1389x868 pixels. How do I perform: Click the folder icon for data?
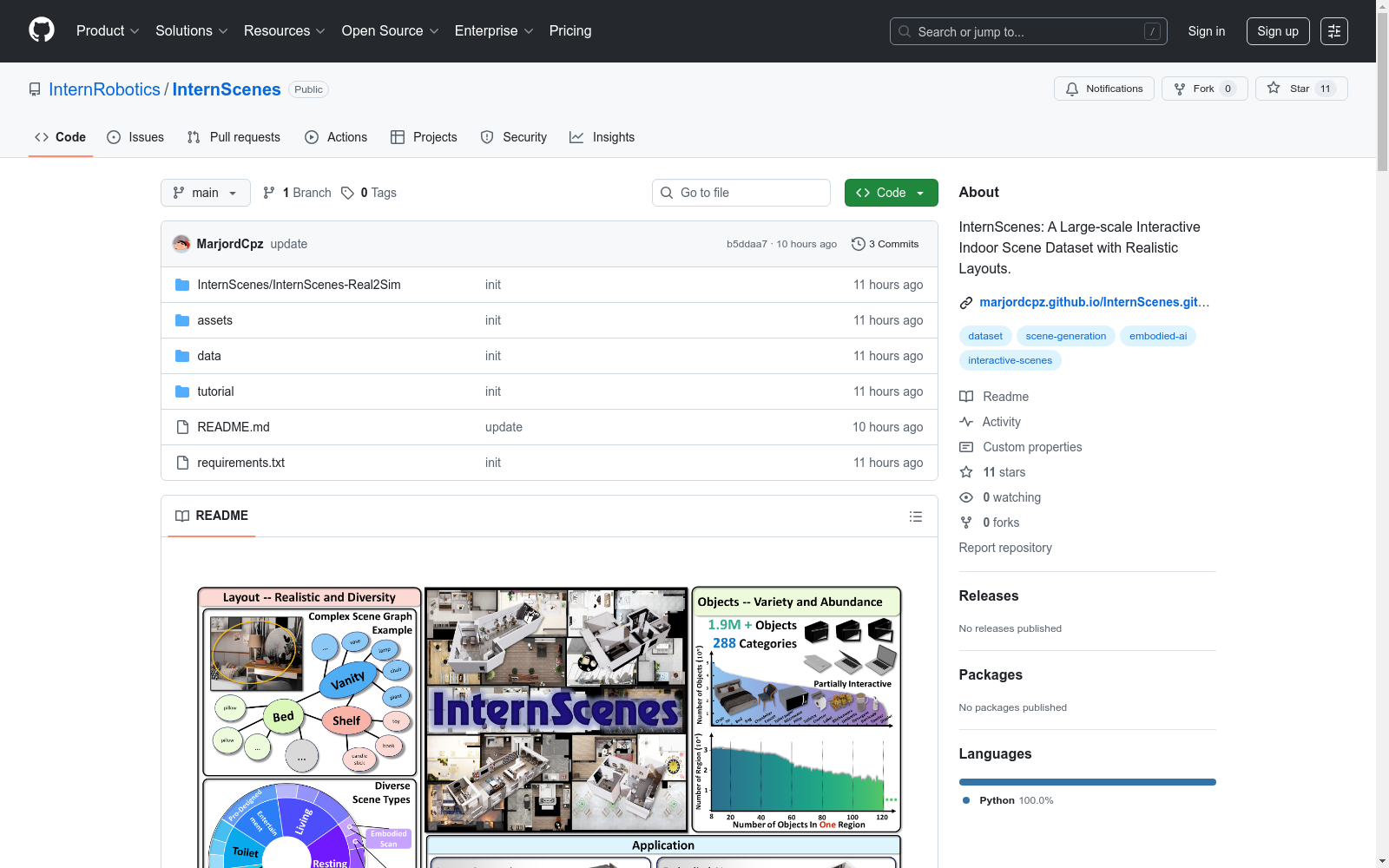(x=182, y=356)
